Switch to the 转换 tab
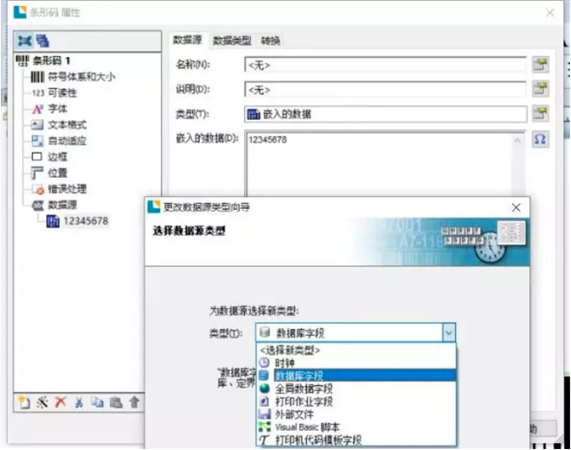The height and width of the screenshot is (450, 571). click(270, 40)
